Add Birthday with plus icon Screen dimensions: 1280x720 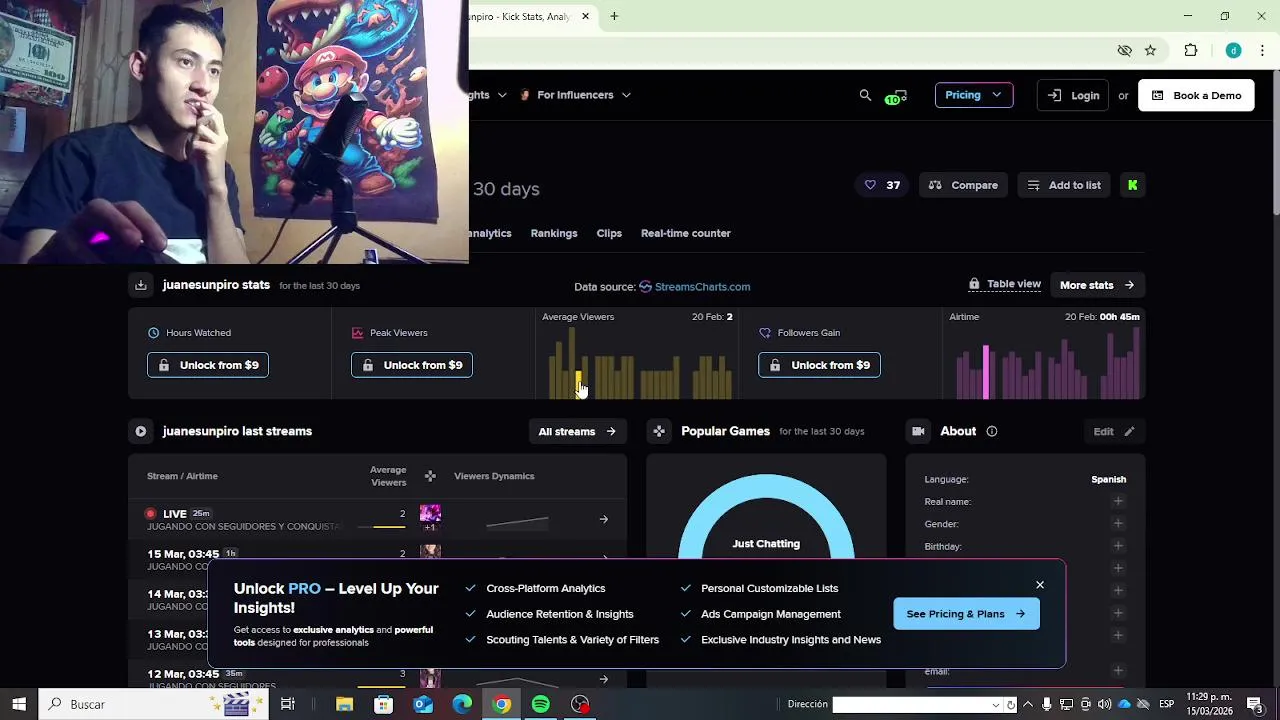click(x=1118, y=546)
